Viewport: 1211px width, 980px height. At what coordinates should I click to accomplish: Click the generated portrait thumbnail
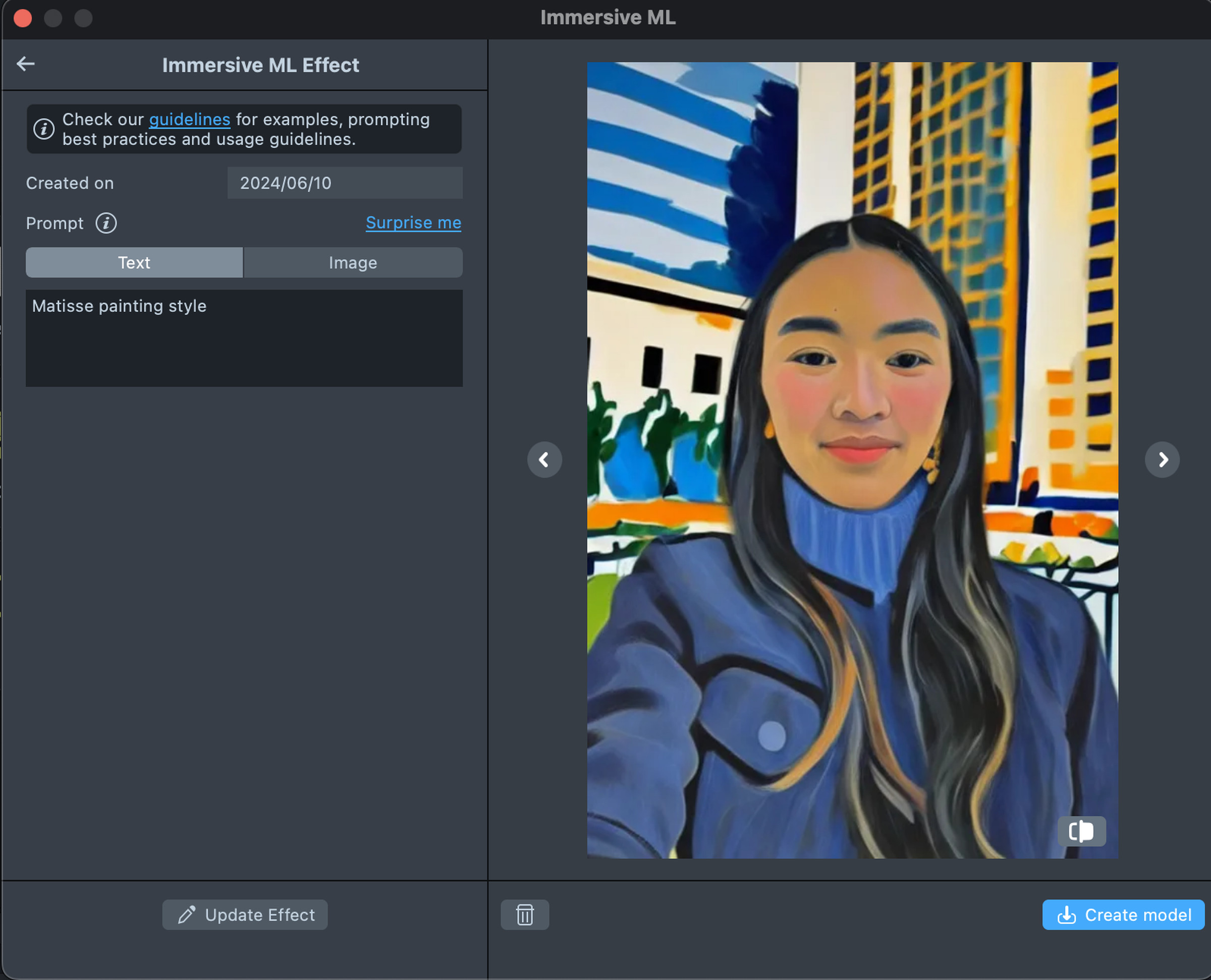[x=852, y=459]
